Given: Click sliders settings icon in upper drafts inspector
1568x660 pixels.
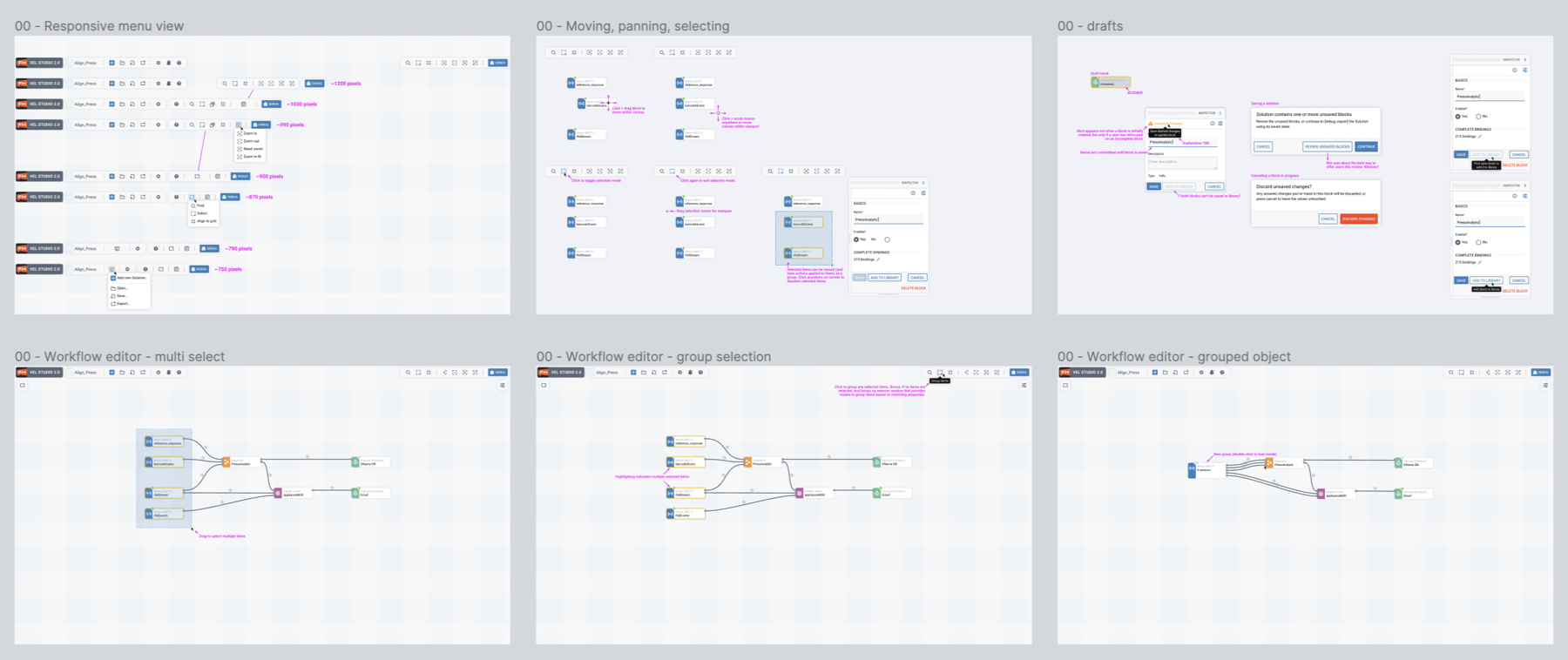Looking at the screenshot, I should (1524, 70).
